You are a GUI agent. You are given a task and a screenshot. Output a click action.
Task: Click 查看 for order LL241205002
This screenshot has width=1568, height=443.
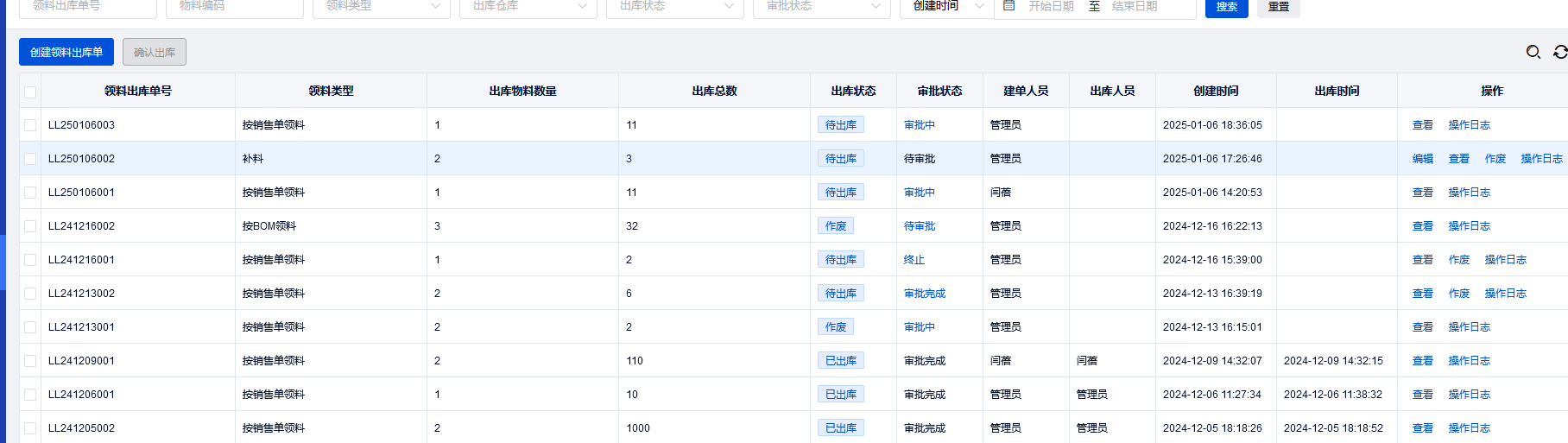click(x=1422, y=428)
